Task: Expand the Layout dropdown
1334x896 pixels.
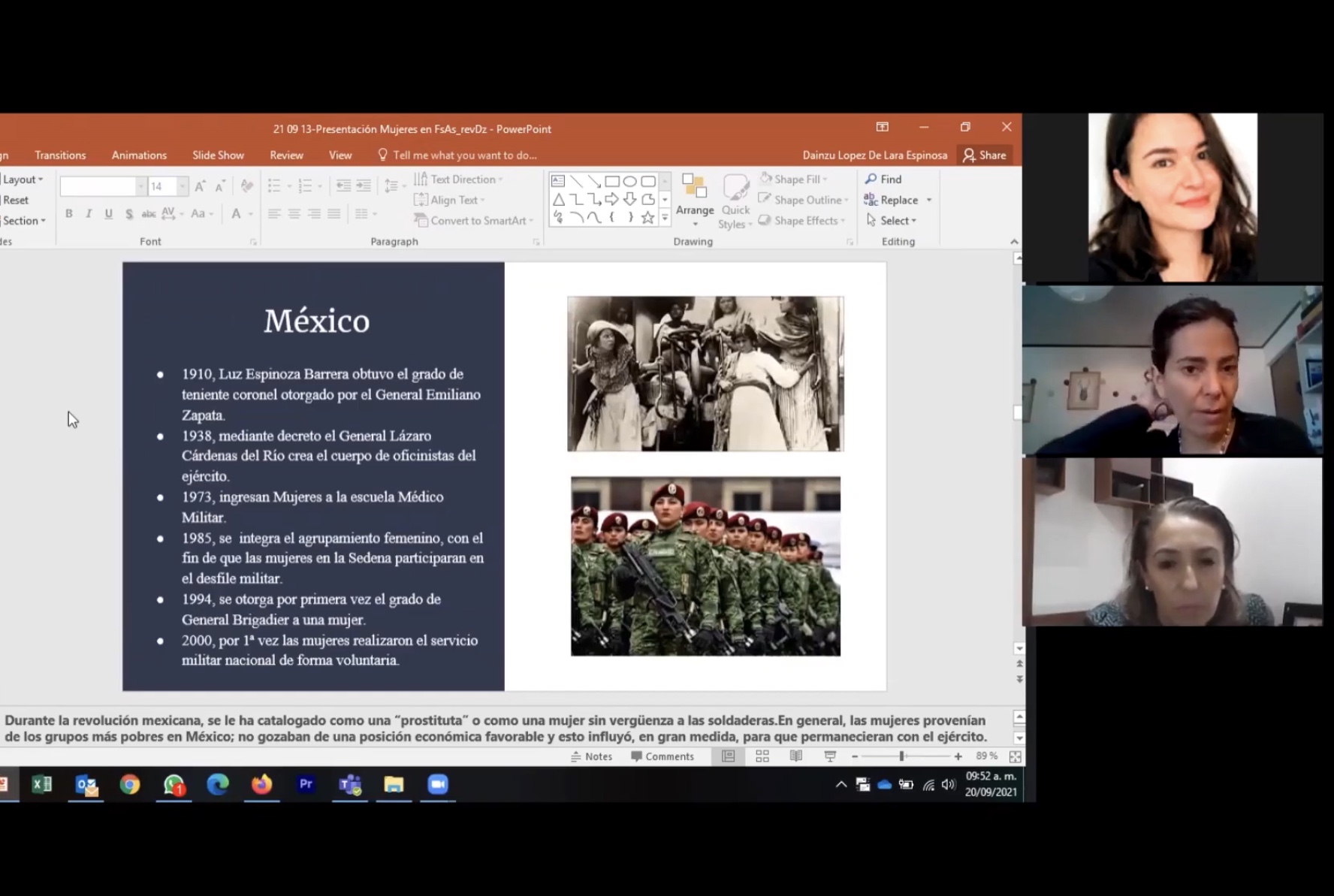Action: pos(23,180)
